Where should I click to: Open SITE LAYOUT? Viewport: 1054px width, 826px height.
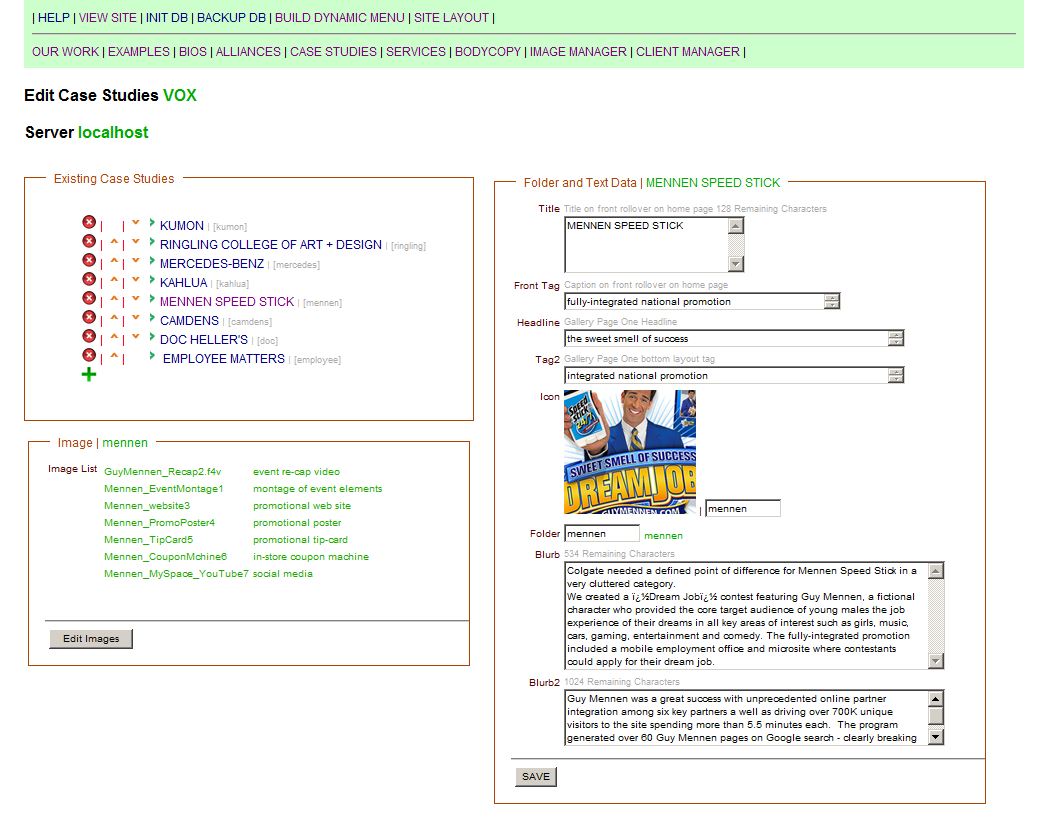[451, 17]
